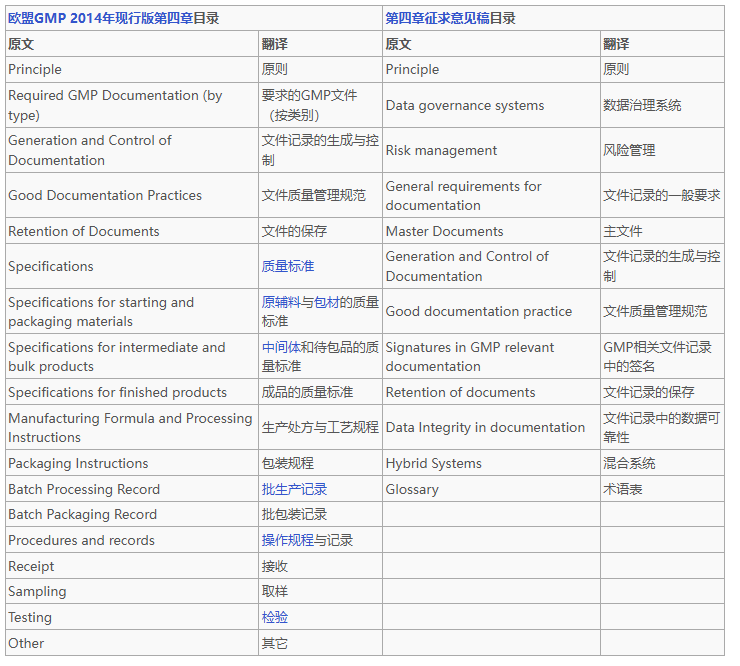Image resolution: width=740 pixels, height=666 pixels.
Task: Select 'General requirements for documentation' cell
Action: (491, 195)
